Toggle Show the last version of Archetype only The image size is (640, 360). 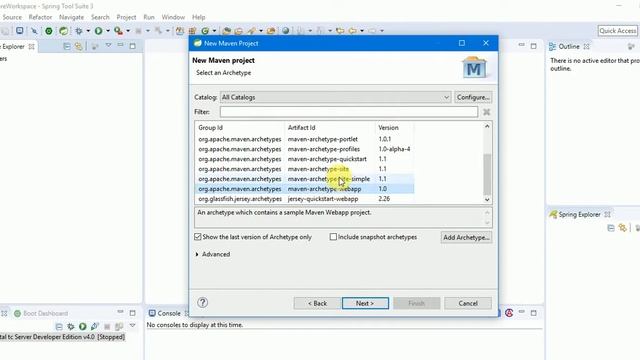tap(198, 237)
